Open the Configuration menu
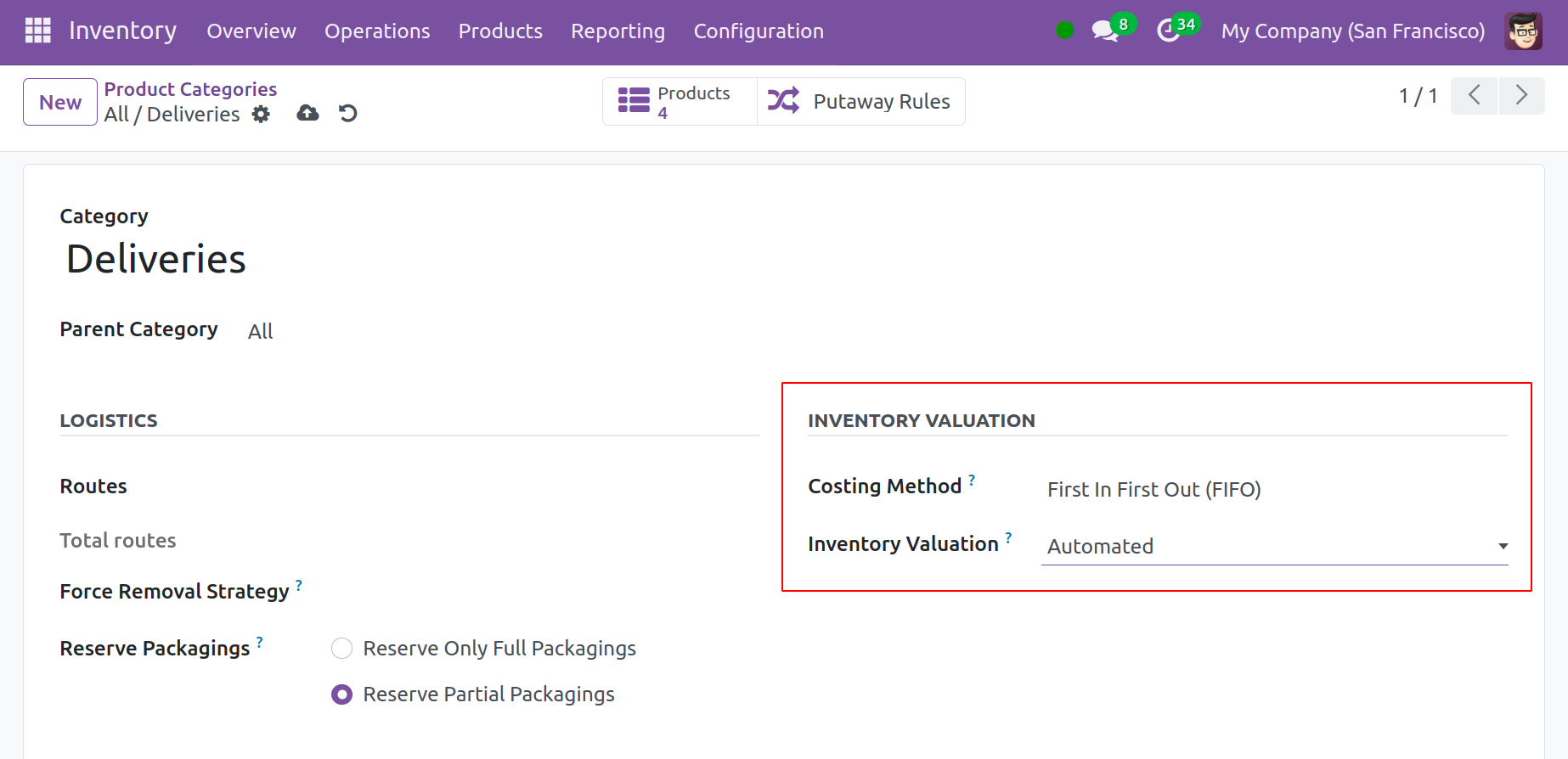 click(759, 31)
